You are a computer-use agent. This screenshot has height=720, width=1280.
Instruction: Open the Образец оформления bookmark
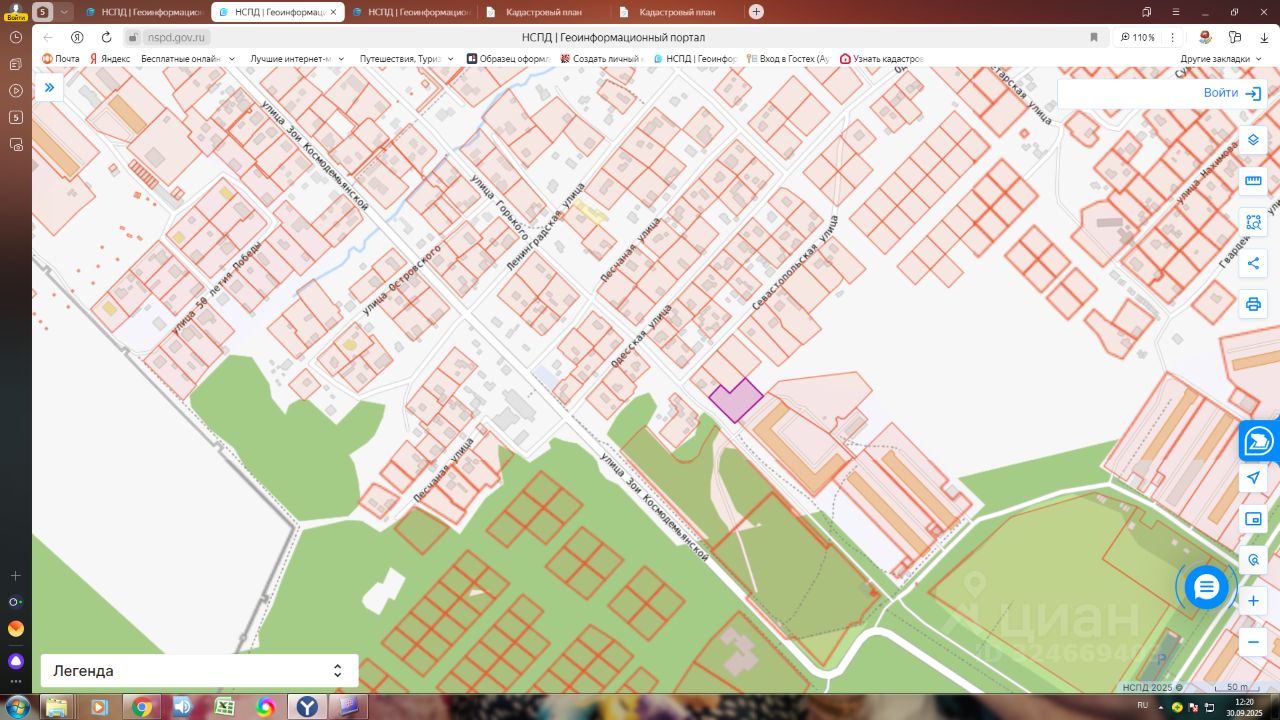(509, 59)
